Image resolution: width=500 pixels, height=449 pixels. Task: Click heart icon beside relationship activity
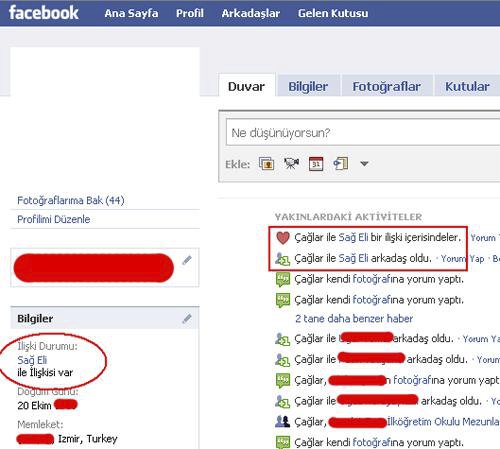coord(283,238)
